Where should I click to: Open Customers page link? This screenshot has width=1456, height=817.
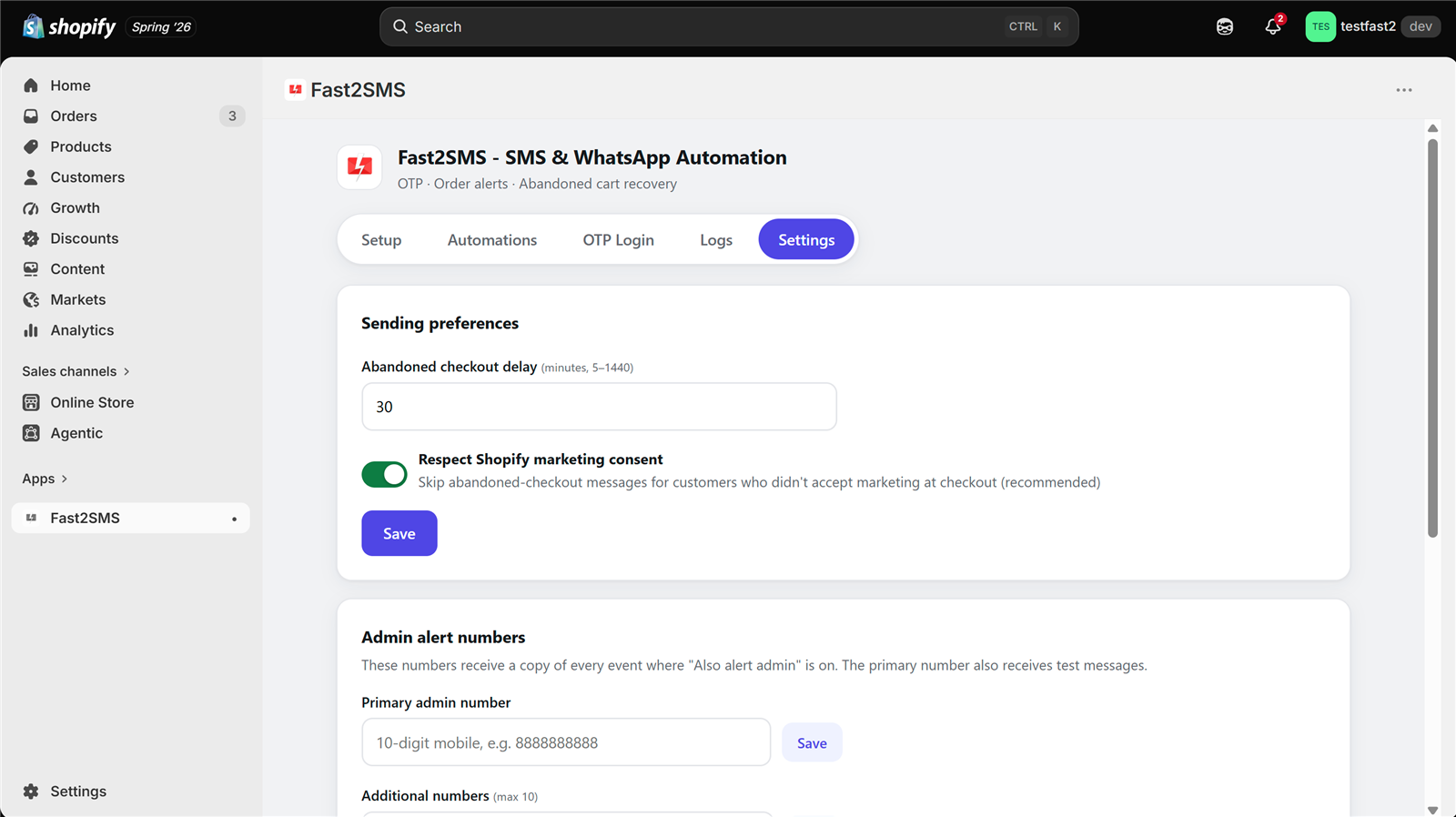click(87, 177)
